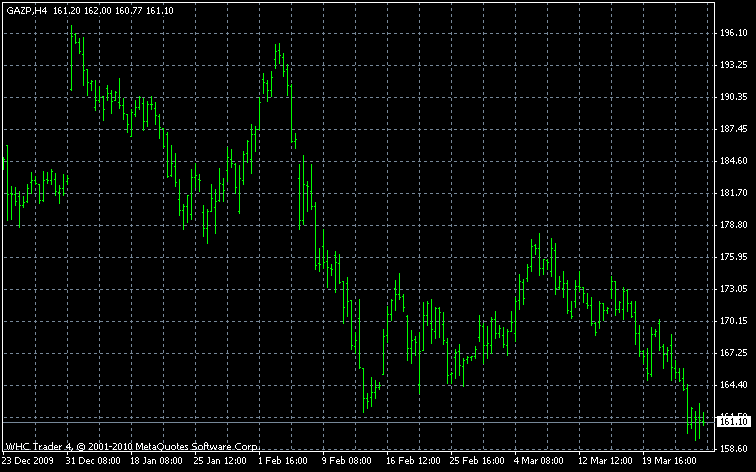
Task: Click the 12 Mar 12:00 time label
Action: tap(607, 462)
